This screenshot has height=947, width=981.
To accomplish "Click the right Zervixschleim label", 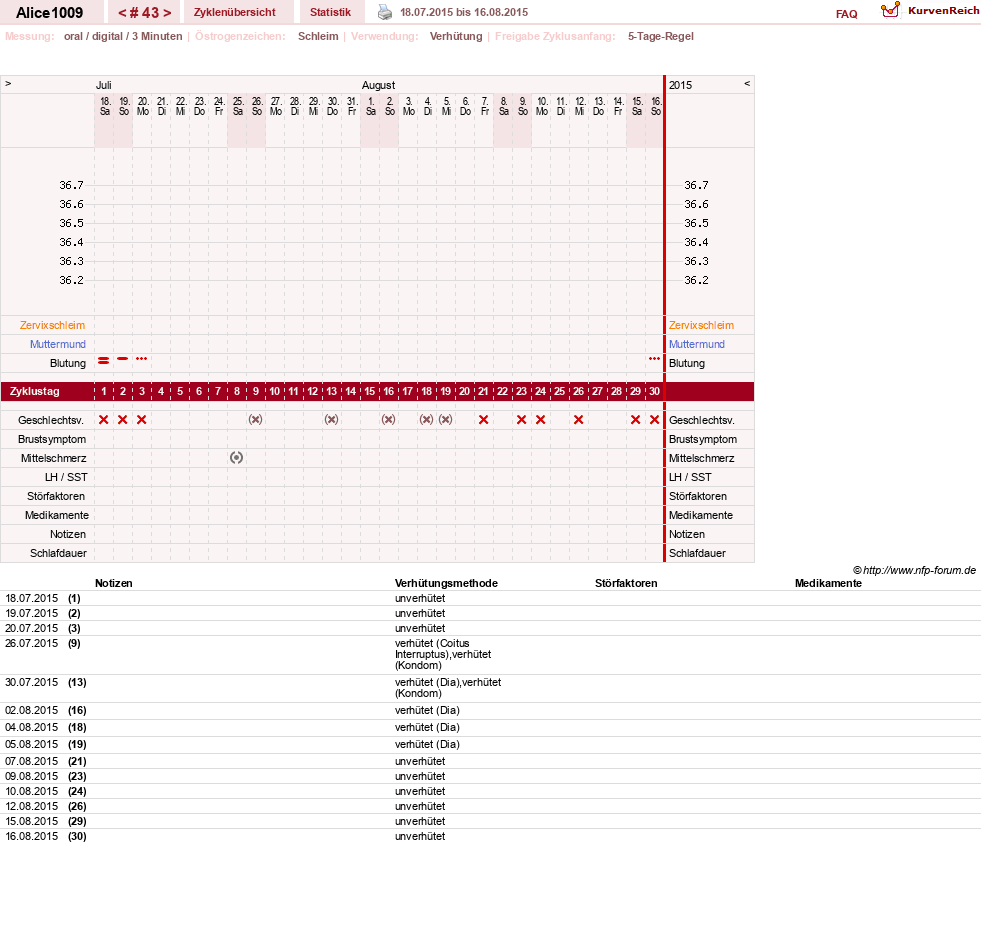I will click(x=701, y=325).
